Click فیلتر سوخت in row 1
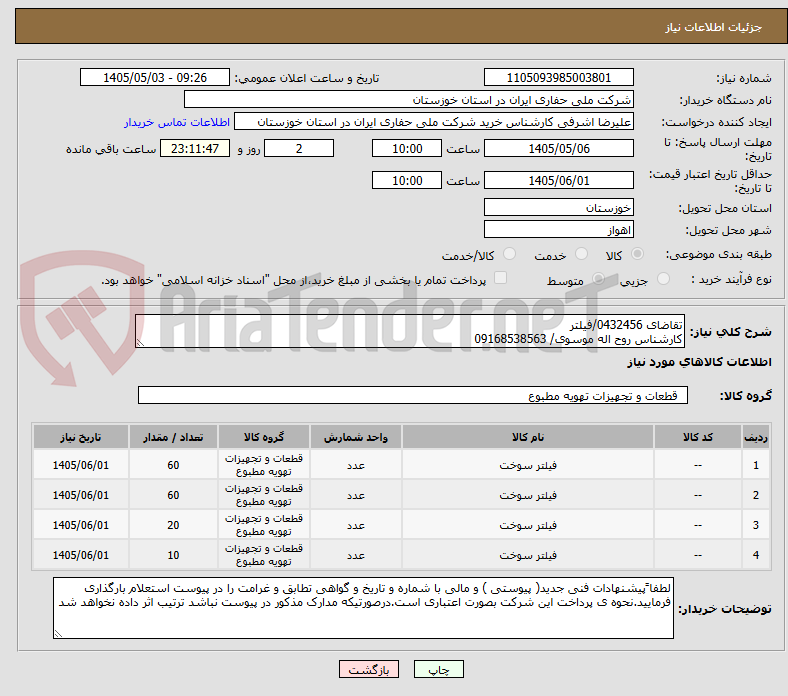Image resolution: width=788 pixels, height=696 pixels. pyautogui.click(x=527, y=465)
